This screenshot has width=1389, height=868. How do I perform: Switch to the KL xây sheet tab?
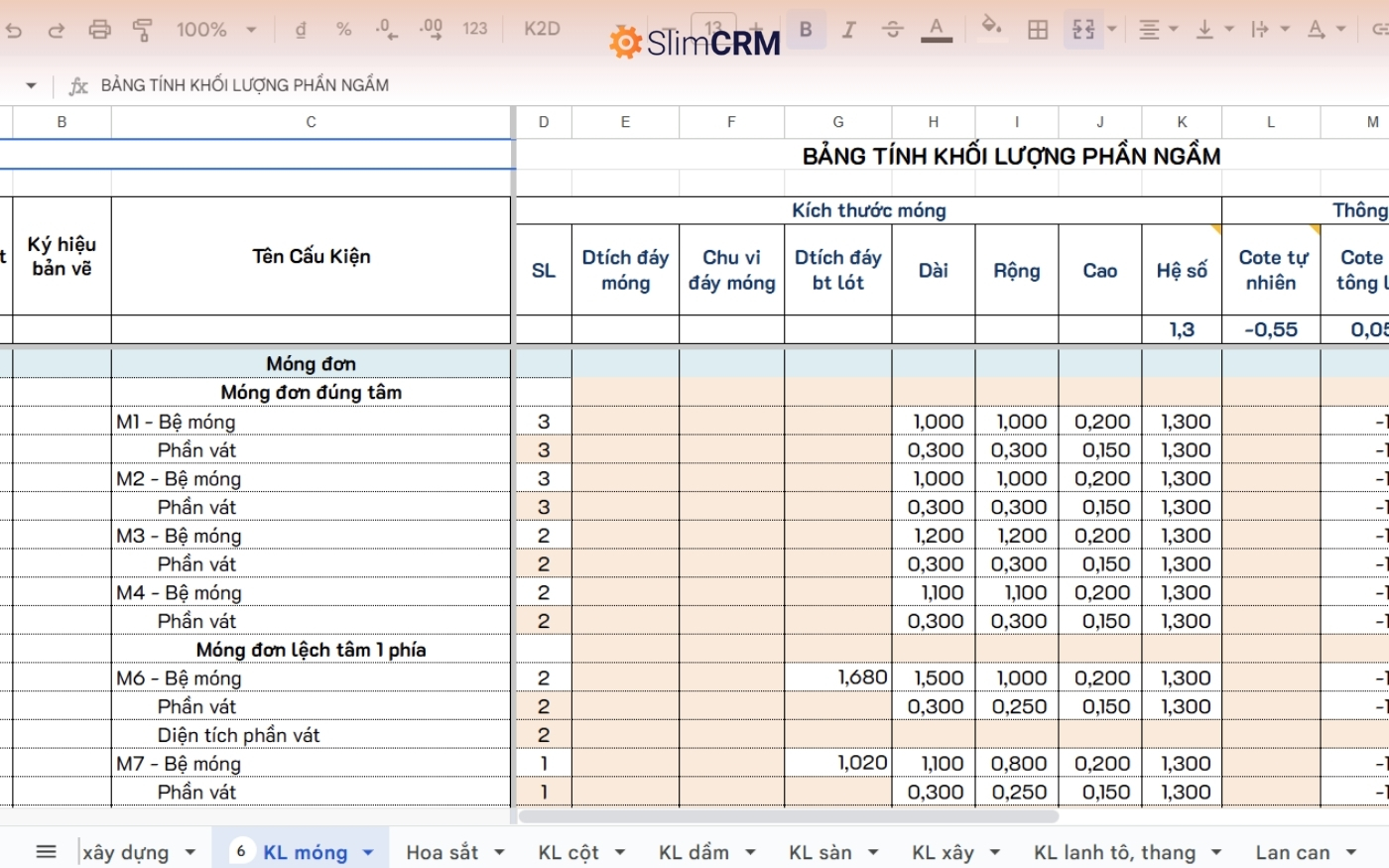[x=943, y=852]
